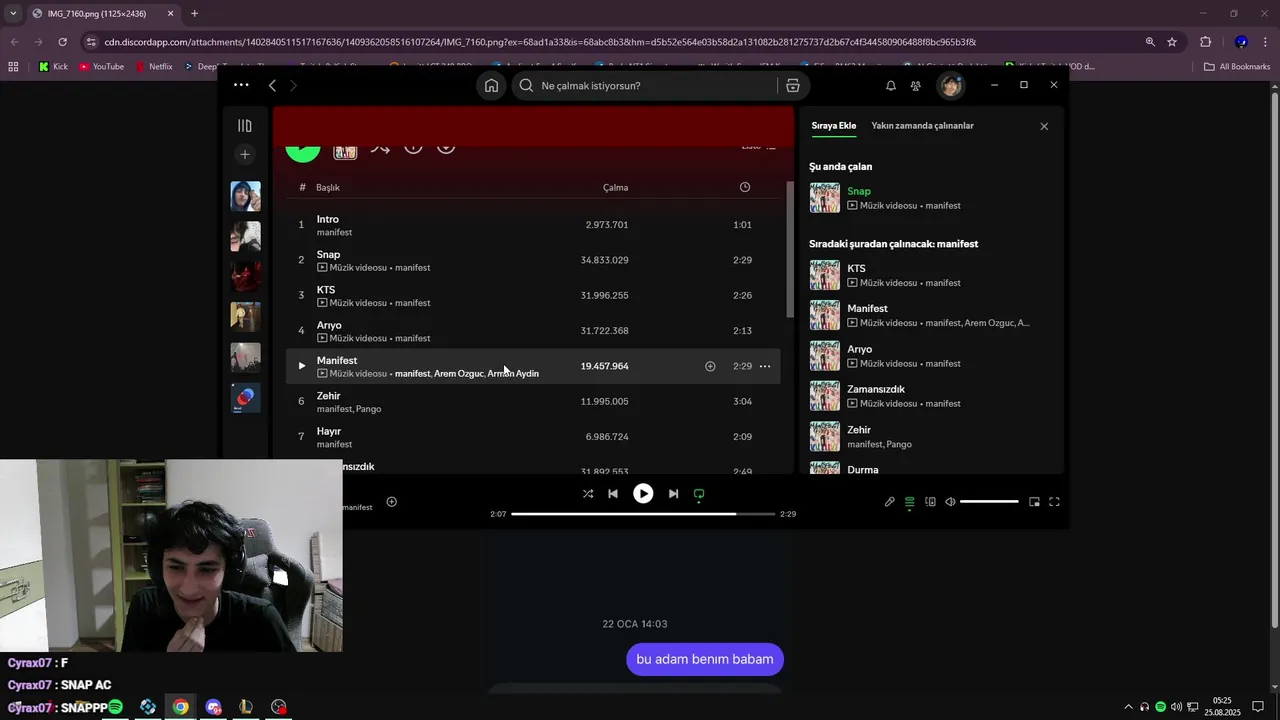Play the Manifest track row
This screenshot has height=720, width=1280.
[301, 366]
